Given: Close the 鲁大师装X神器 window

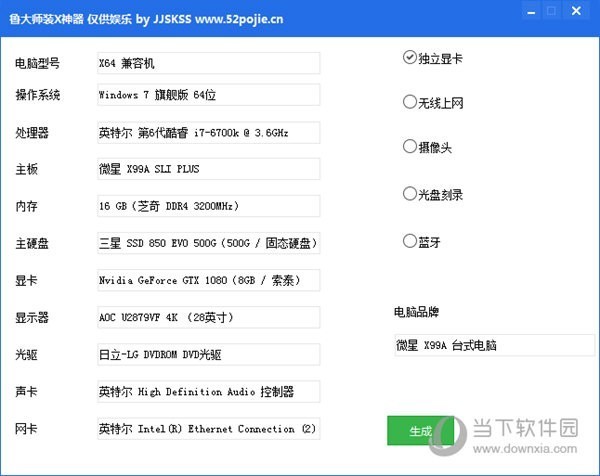Looking at the screenshot, I should 576,11.
